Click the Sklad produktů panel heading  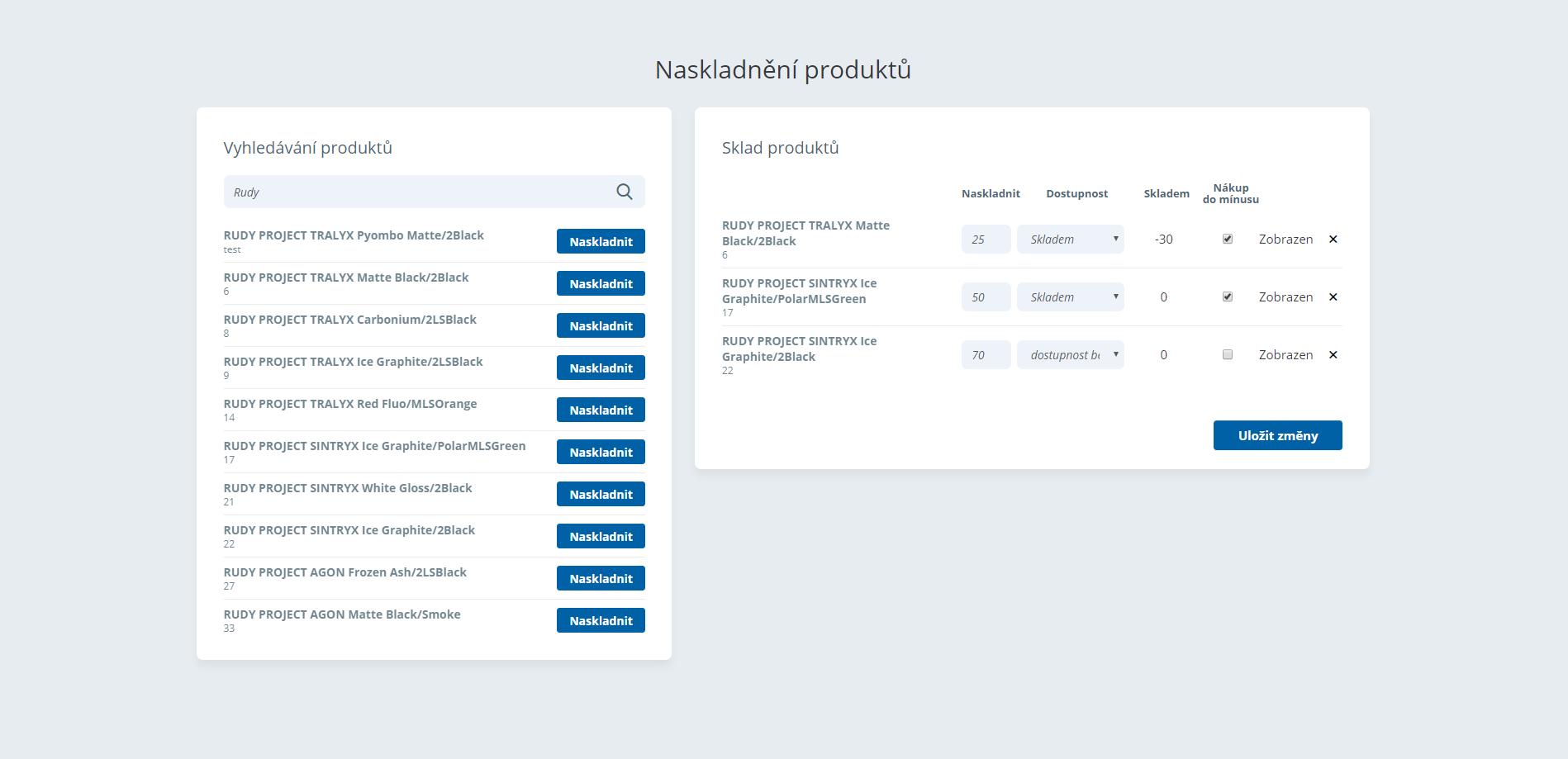click(x=780, y=148)
